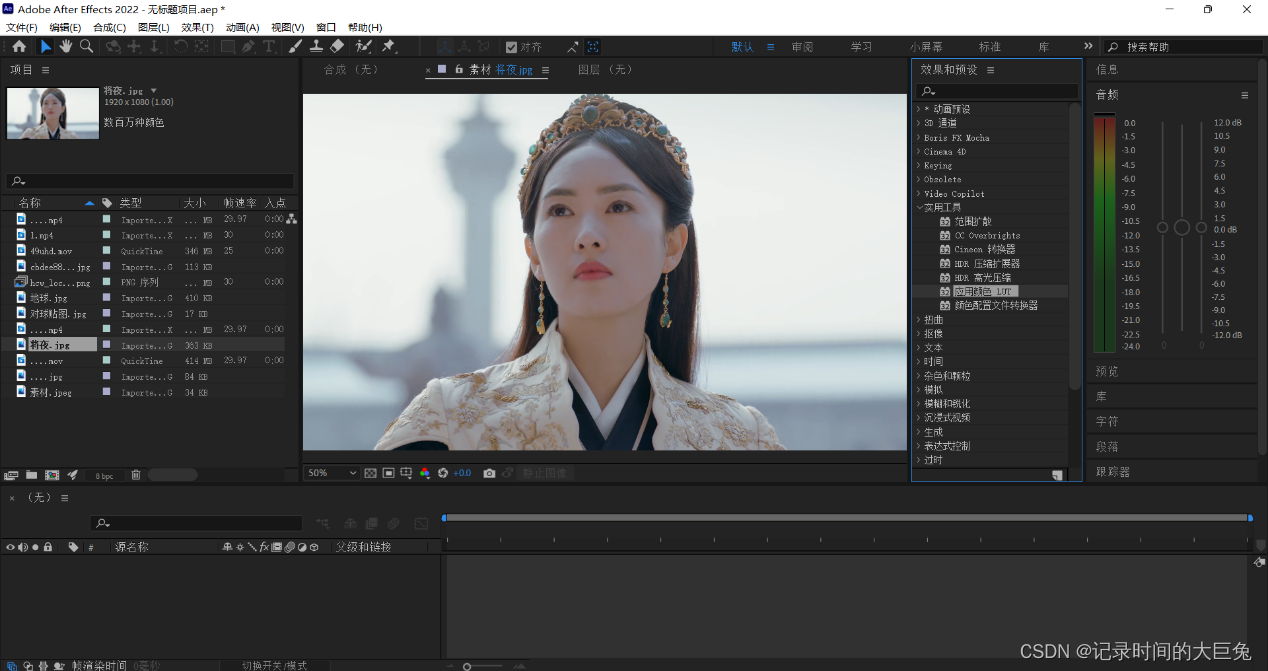Open the show channel RGB icon
The image size is (1268, 671).
[425, 473]
